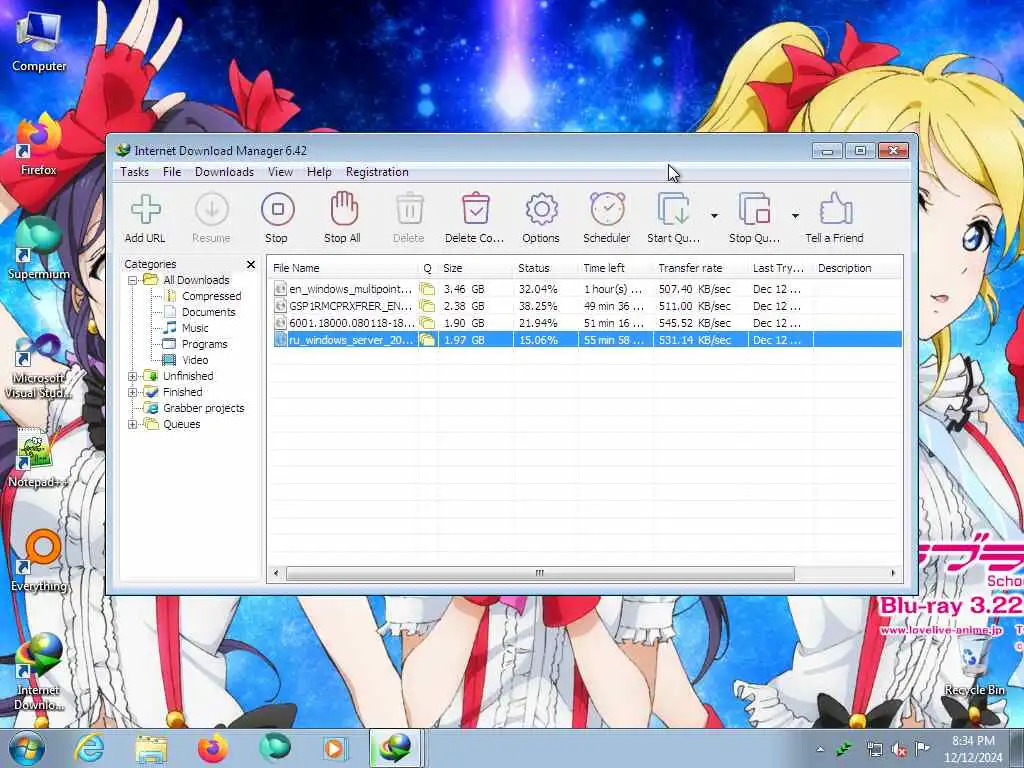Select the Firefox desktop shortcut
Viewport: 1024px width, 768px height.
point(39,145)
